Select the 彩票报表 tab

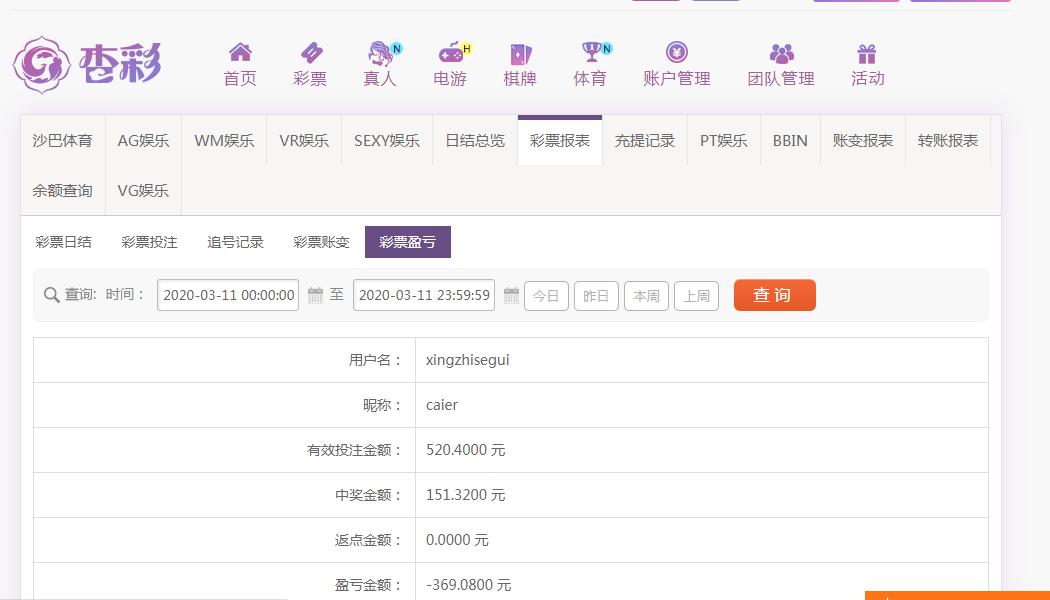560,141
